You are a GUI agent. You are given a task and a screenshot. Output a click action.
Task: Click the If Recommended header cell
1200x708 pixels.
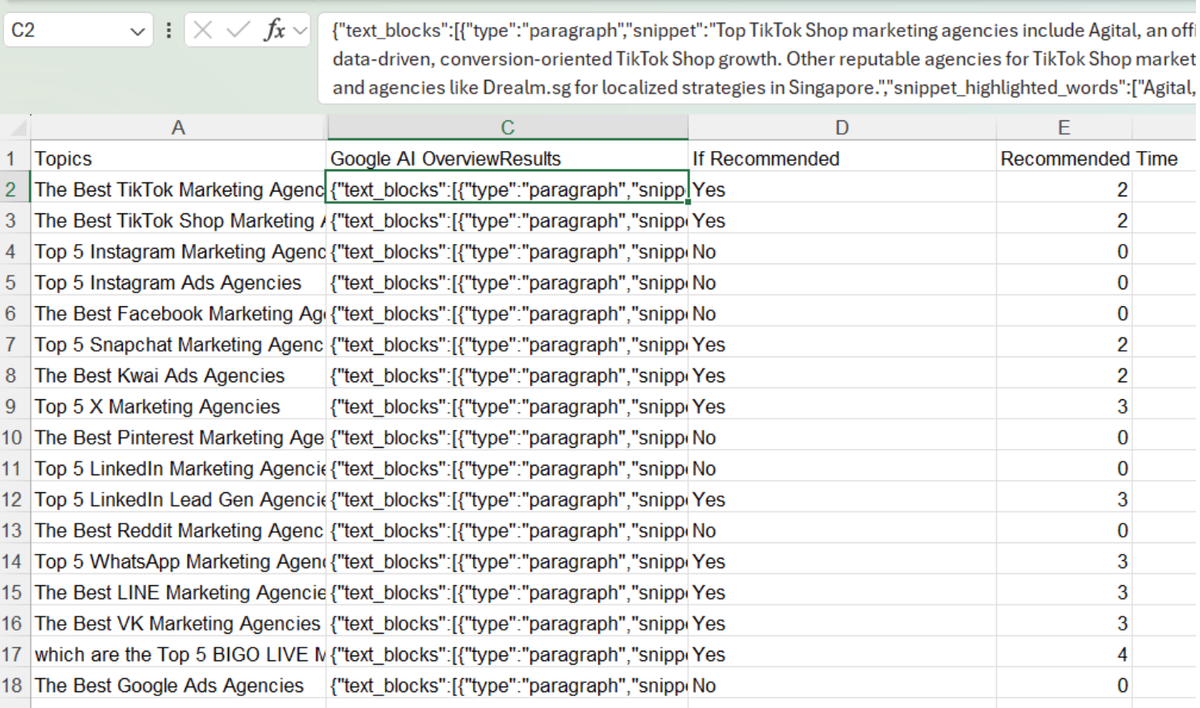click(x=841, y=158)
